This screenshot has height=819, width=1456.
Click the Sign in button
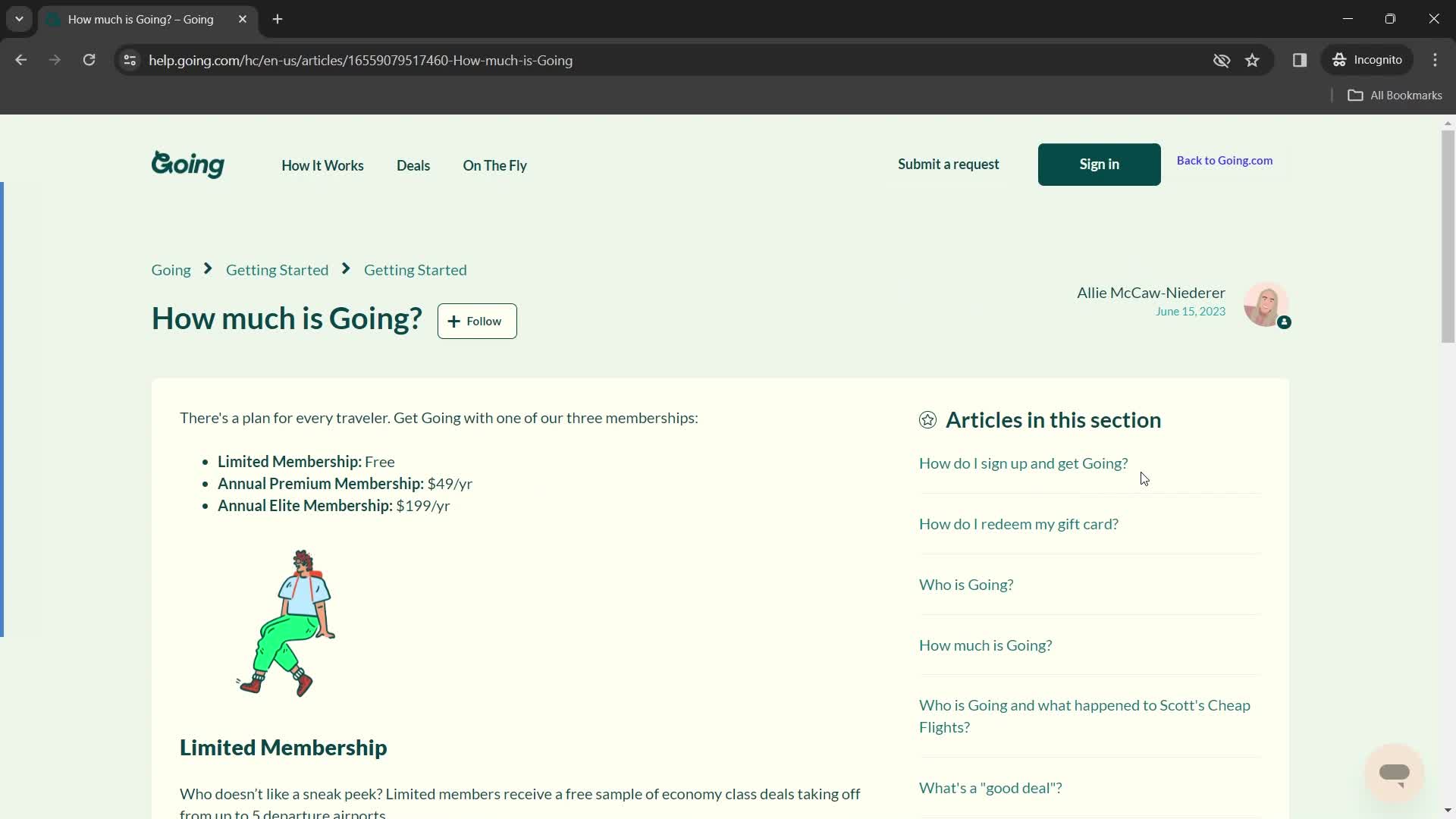tap(1099, 165)
